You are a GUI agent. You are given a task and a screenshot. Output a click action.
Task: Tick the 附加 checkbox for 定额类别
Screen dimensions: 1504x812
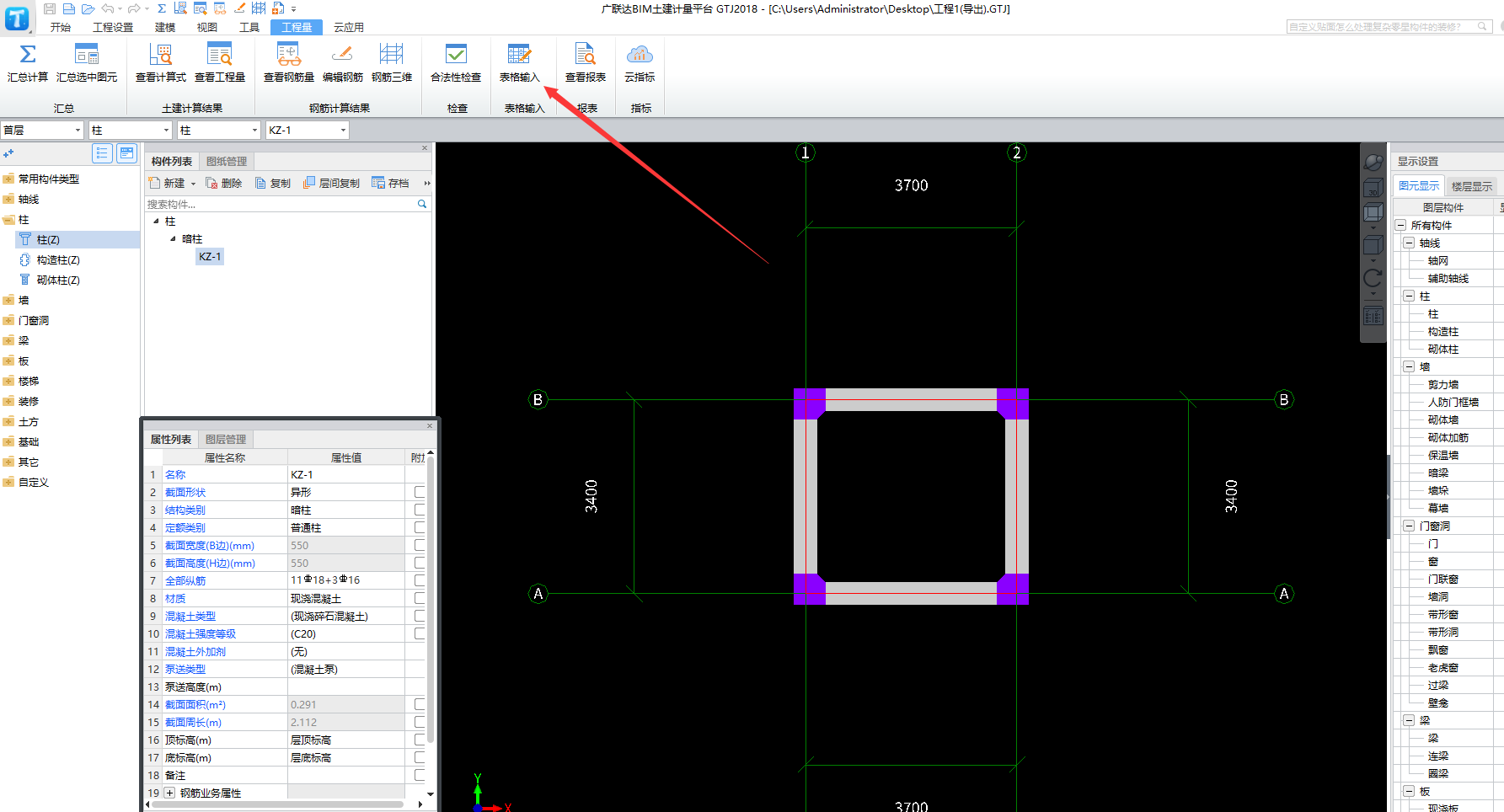click(x=419, y=527)
